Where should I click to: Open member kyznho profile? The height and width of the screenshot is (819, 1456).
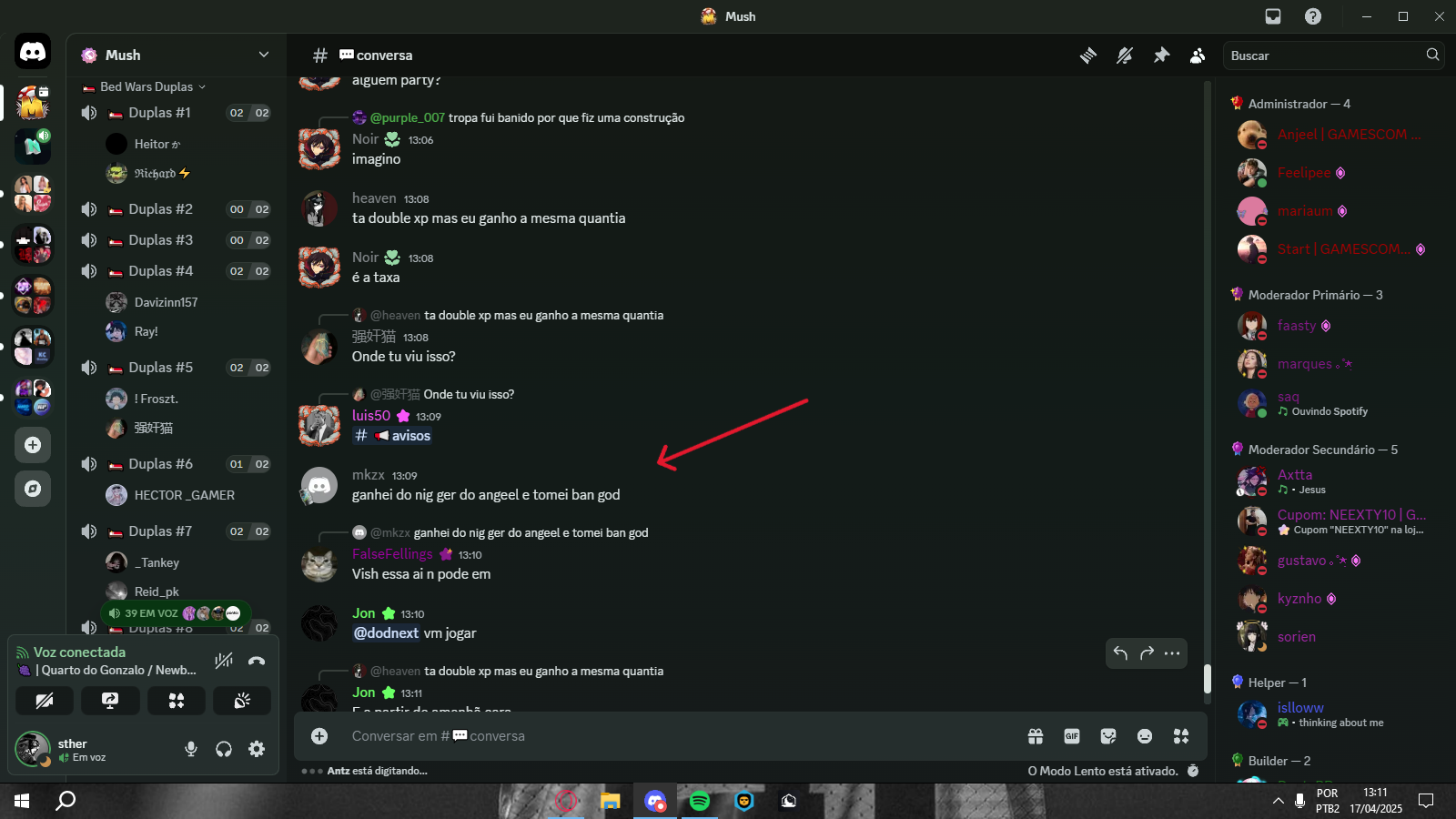pyautogui.click(x=1332, y=599)
